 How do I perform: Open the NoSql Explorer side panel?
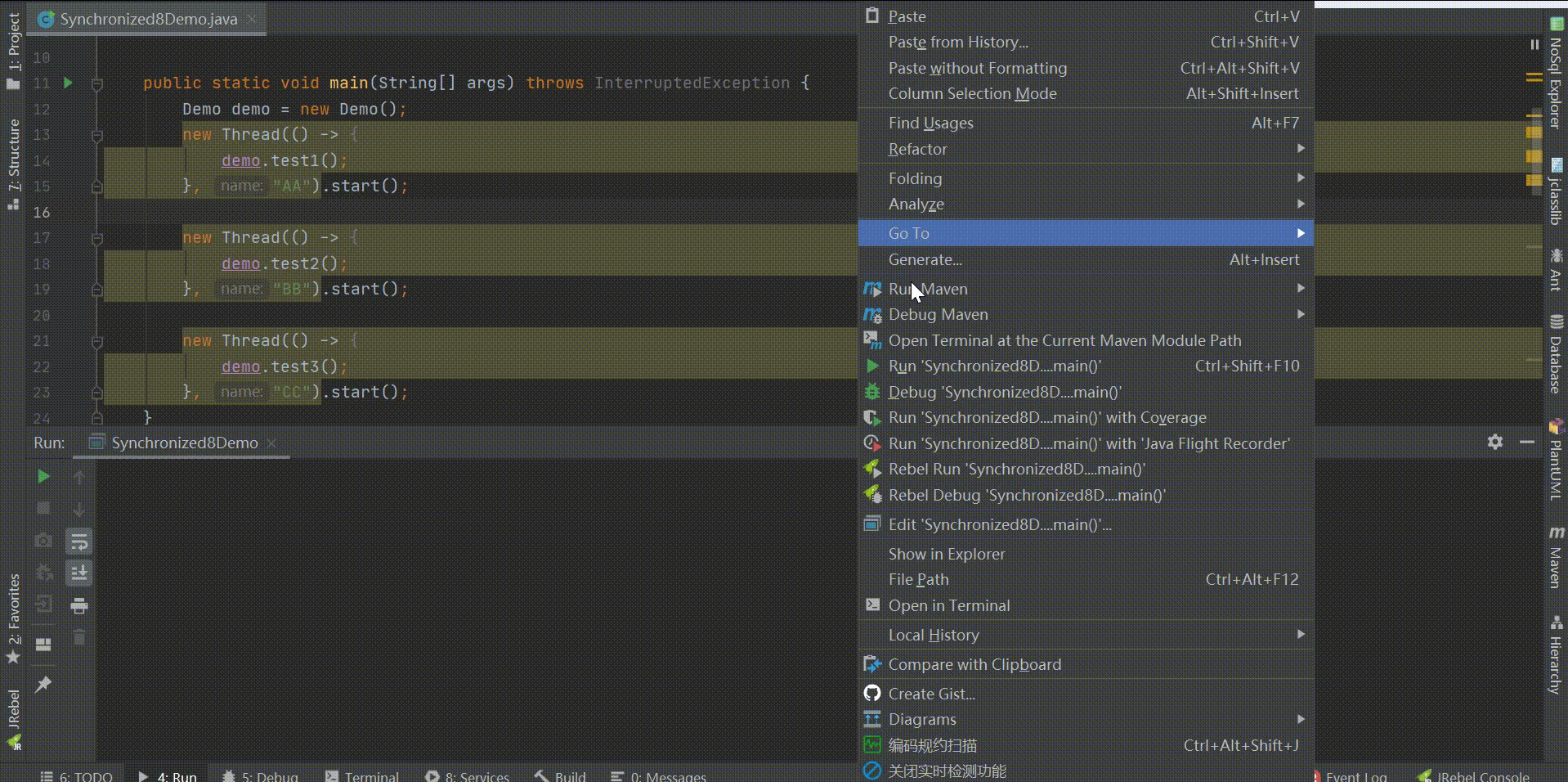(1555, 73)
